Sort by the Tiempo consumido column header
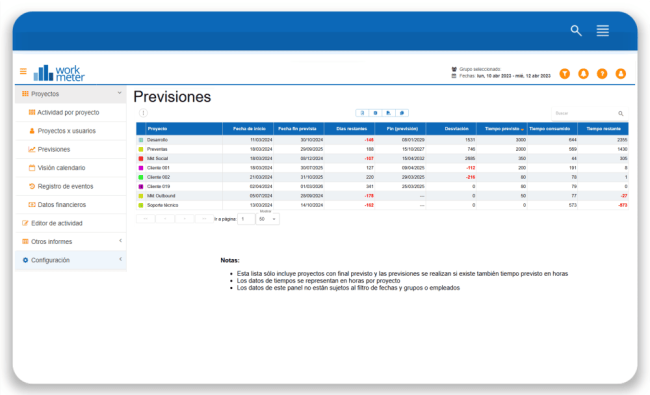Viewport: 650px width, 395px height. 552,129
